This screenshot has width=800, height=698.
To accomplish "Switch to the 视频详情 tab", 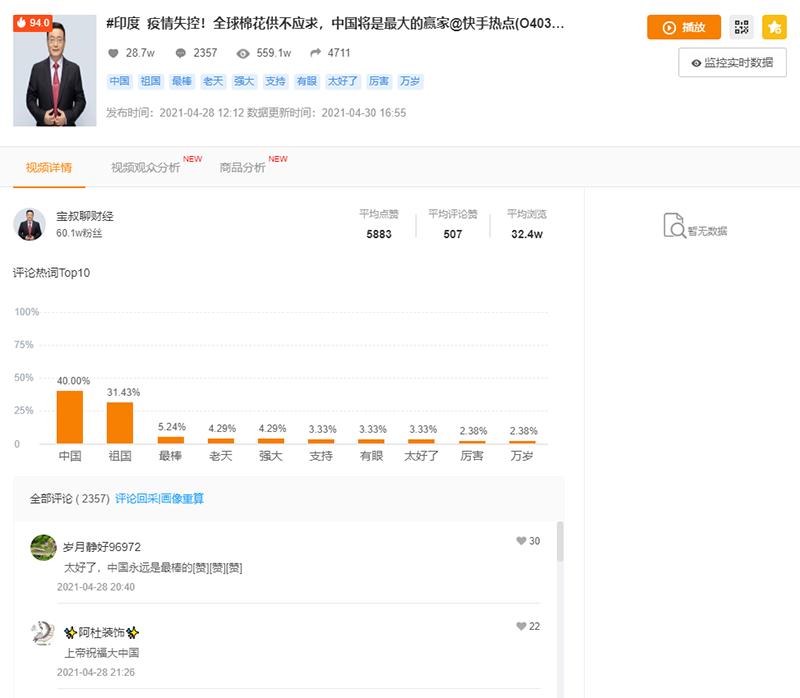I will click(49, 167).
